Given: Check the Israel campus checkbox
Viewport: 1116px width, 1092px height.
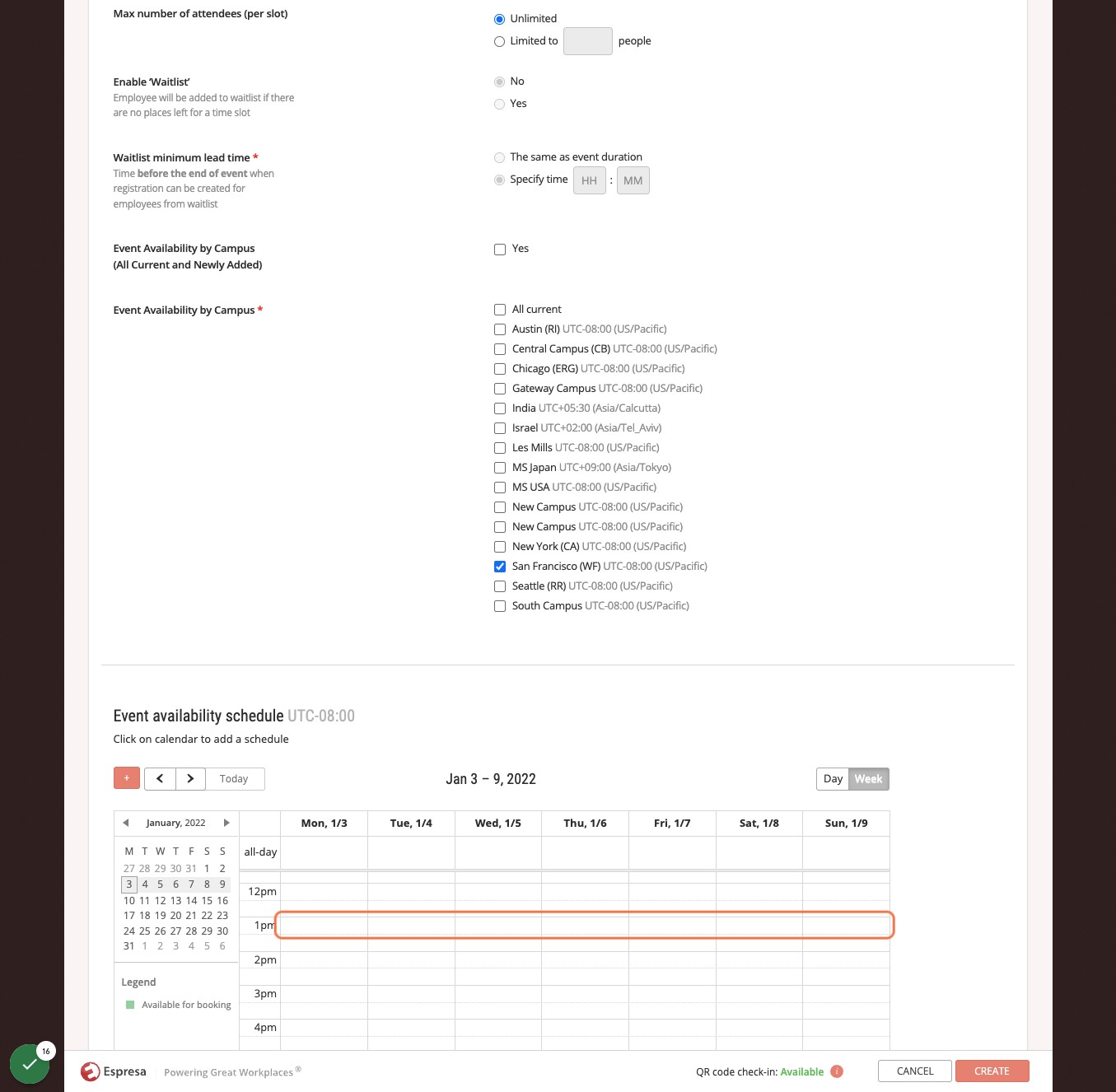Looking at the screenshot, I should (500, 428).
